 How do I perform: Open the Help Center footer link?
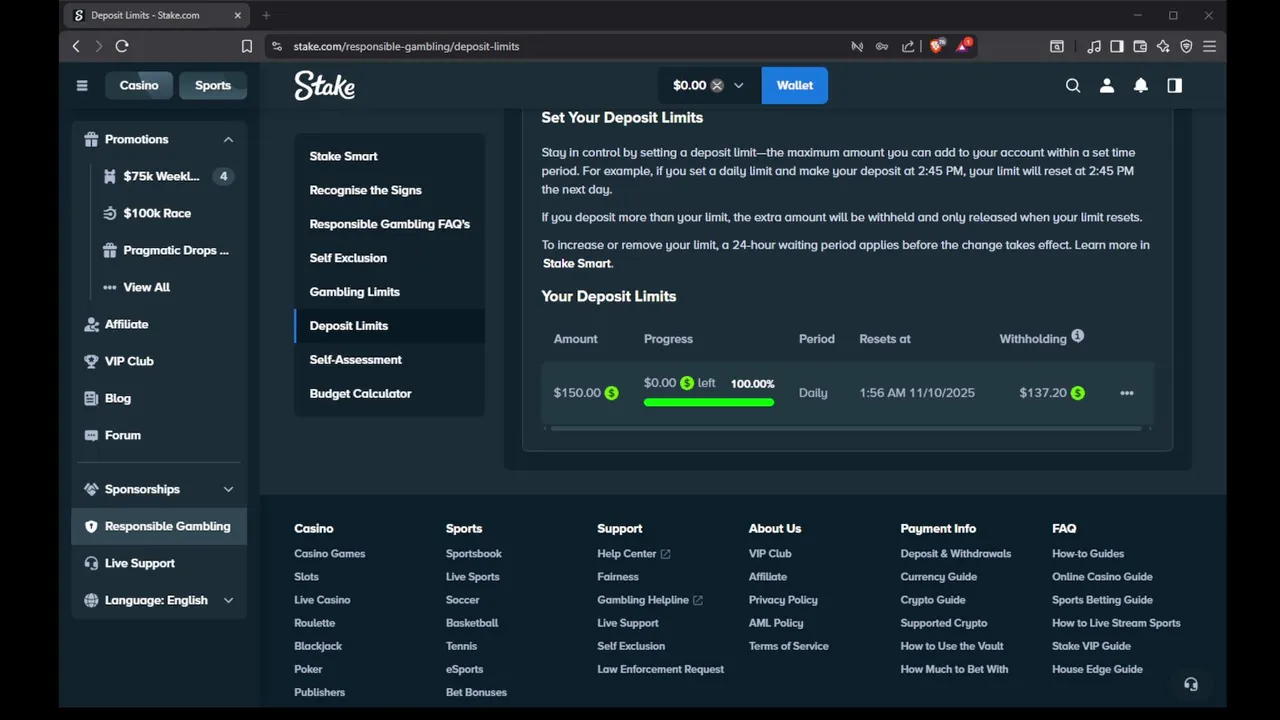(x=634, y=554)
